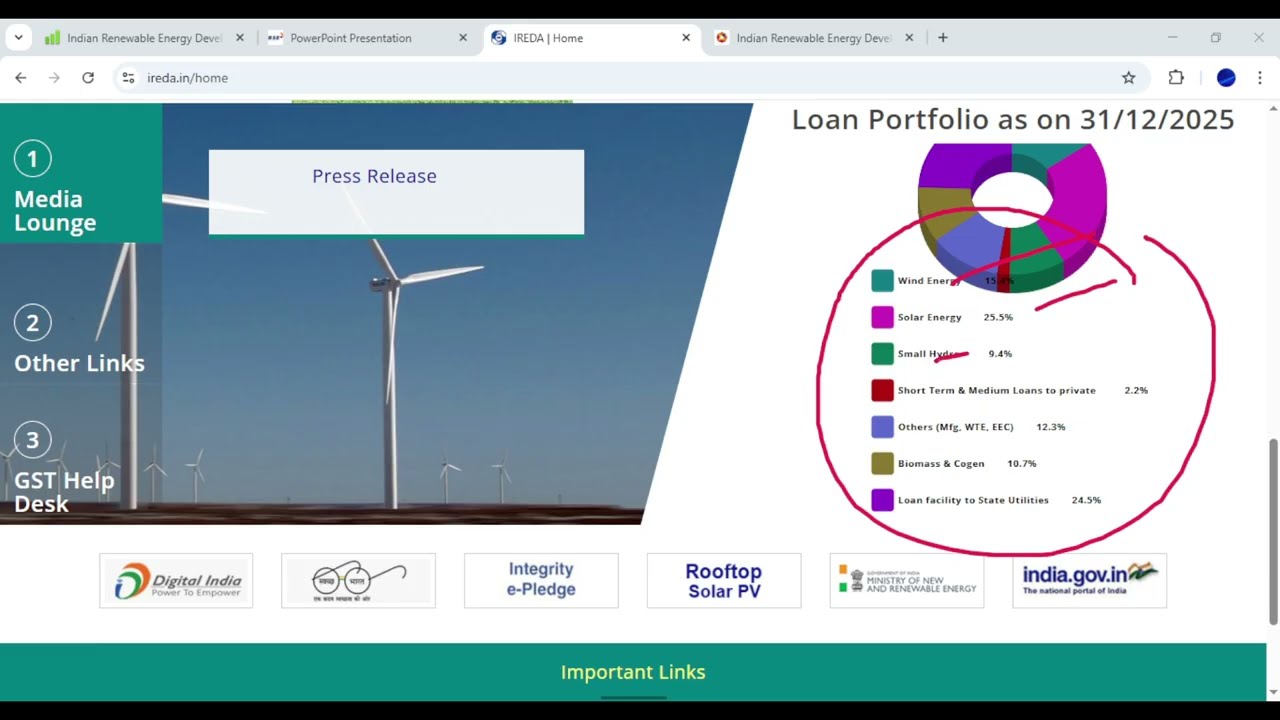This screenshot has width=1280, height=720.
Task: Close the first Indian Renewable Energy tab
Action: click(x=239, y=38)
